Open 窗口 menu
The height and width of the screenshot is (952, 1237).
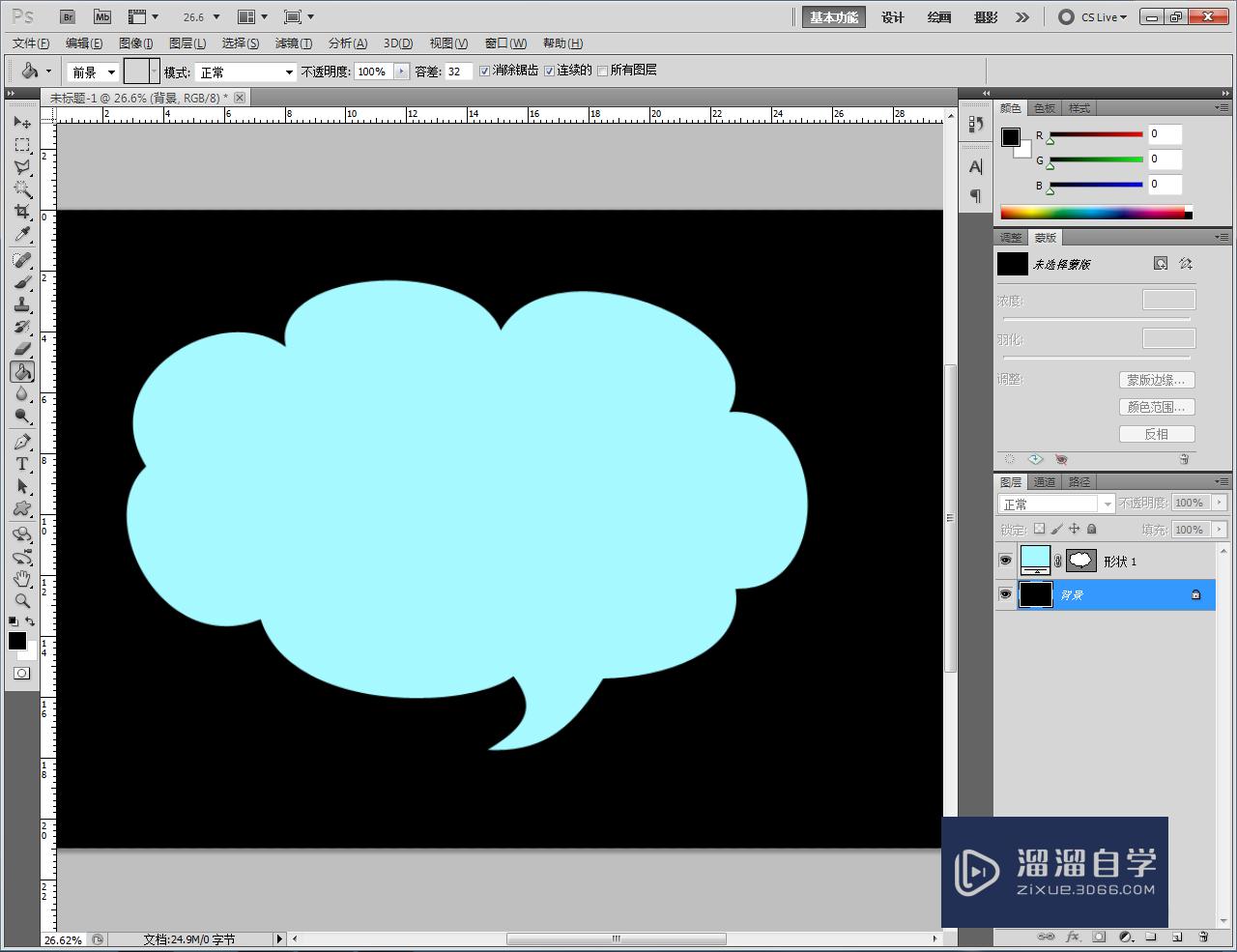click(505, 43)
